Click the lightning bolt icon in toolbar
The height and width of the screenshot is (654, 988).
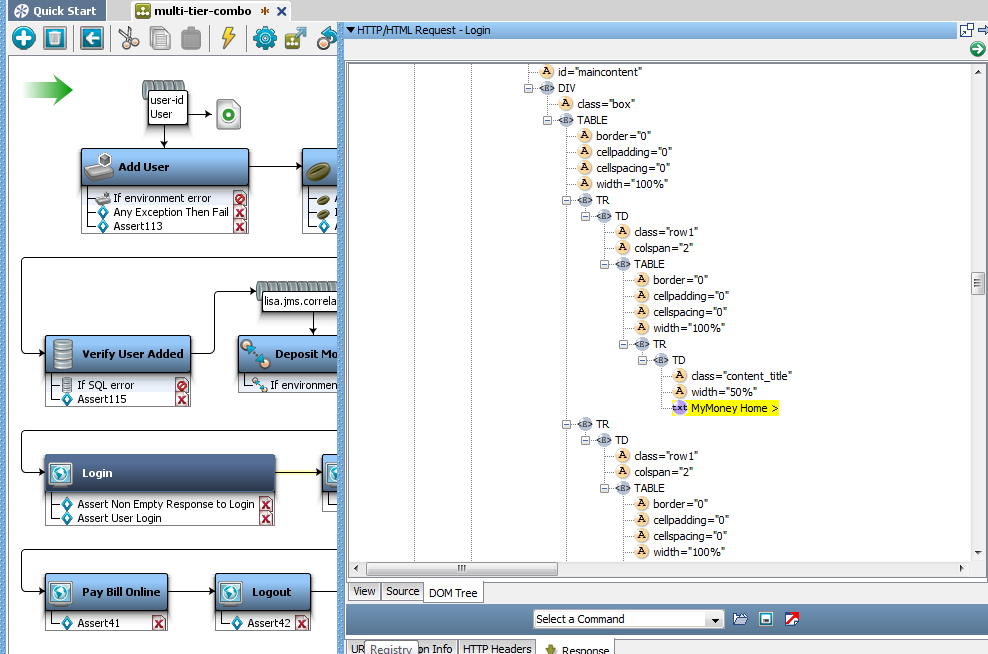(228, 38)
